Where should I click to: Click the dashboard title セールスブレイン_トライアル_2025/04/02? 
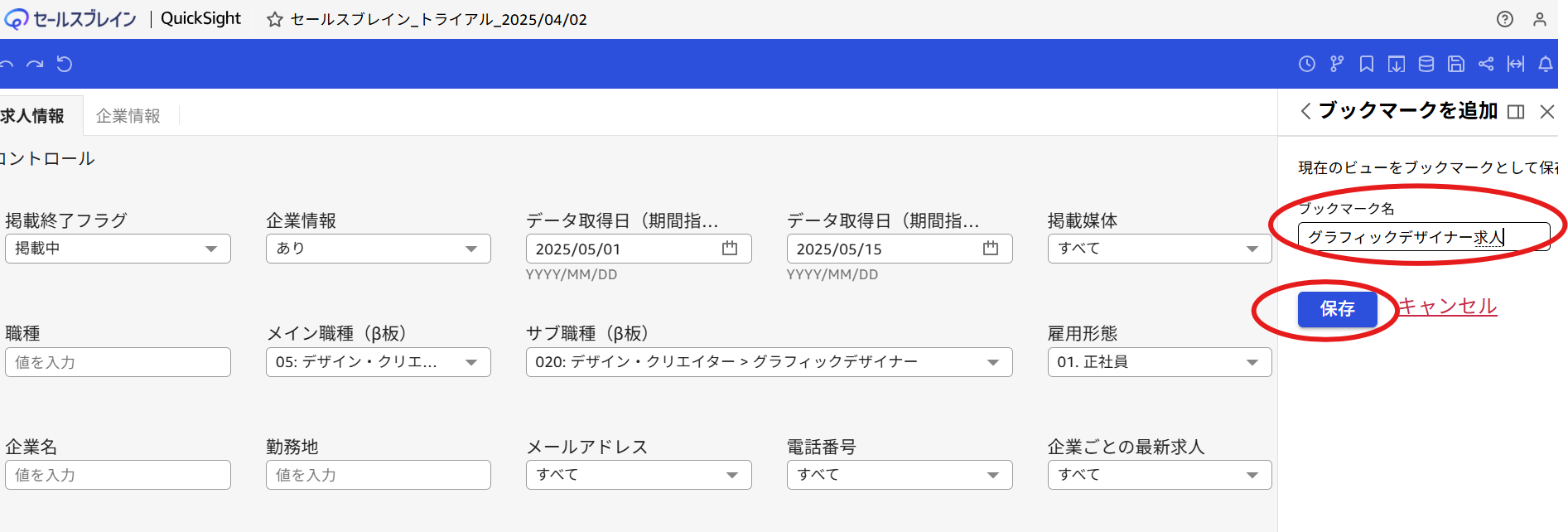click(x=439, y=19)
